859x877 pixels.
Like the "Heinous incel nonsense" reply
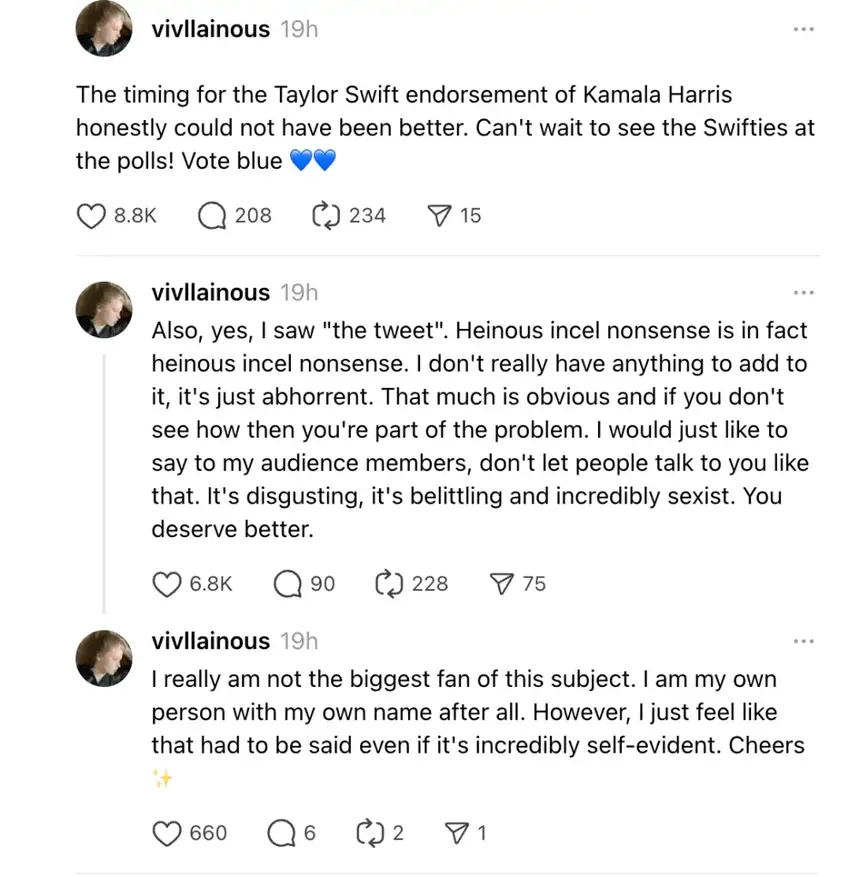pyautogui.click(x=167, y=584)
